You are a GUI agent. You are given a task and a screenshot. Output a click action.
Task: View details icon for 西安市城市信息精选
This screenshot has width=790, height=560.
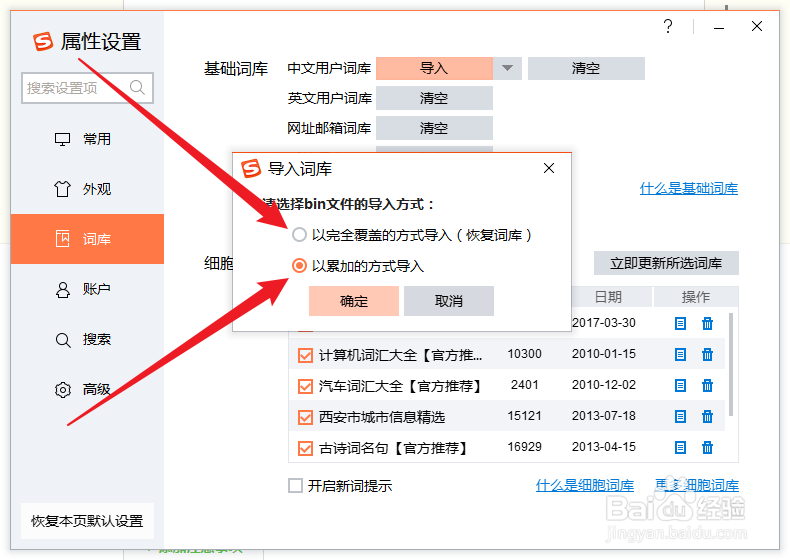680,416
